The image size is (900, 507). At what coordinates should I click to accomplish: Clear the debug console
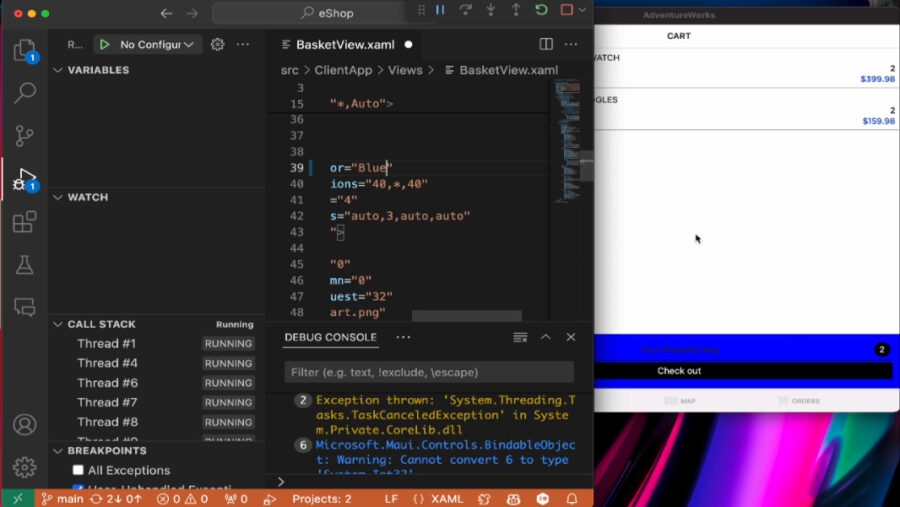pyautogui.click(x=520, y=337)
